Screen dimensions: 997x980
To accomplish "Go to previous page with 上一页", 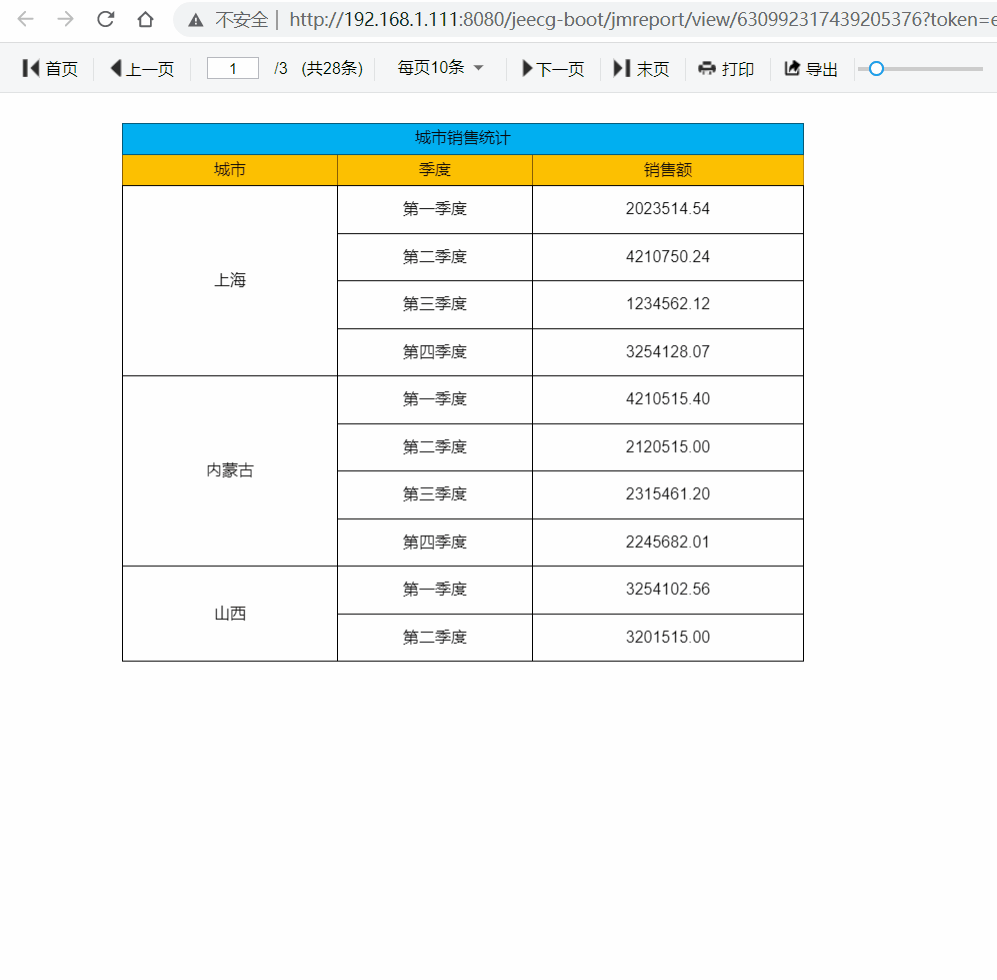I will [142, 69].
